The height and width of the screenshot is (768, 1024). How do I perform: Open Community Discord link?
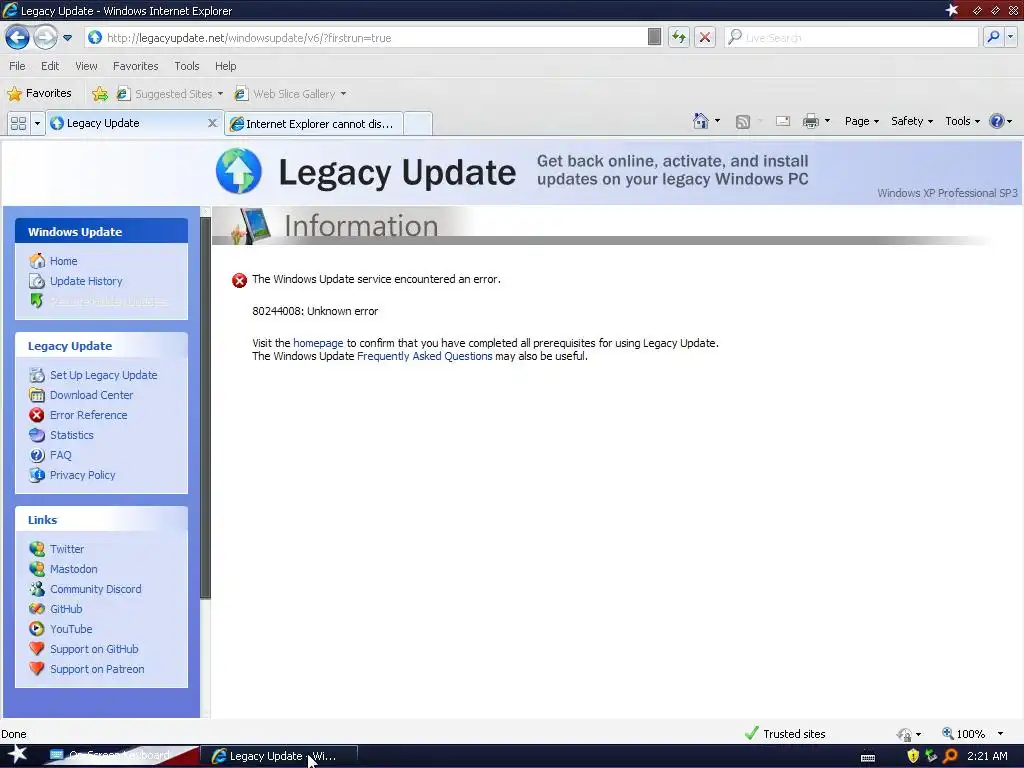click(95, 589)
